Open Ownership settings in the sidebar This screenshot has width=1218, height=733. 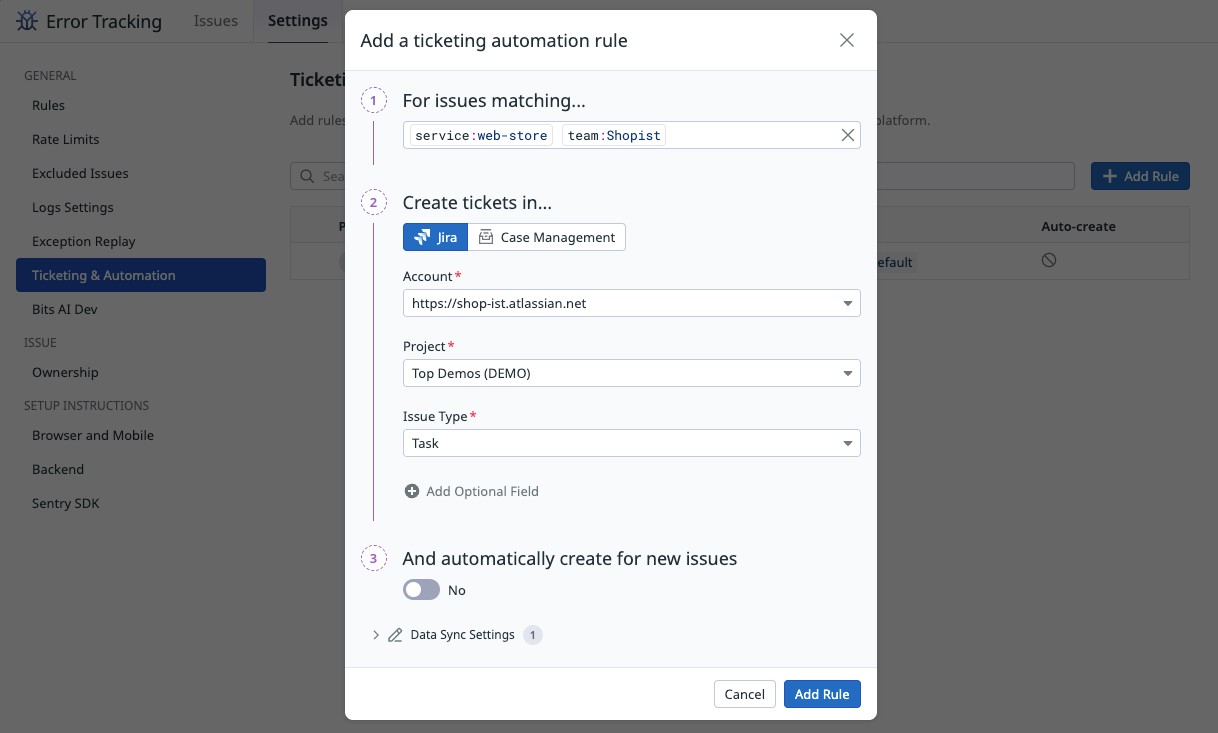pos(65,372)
